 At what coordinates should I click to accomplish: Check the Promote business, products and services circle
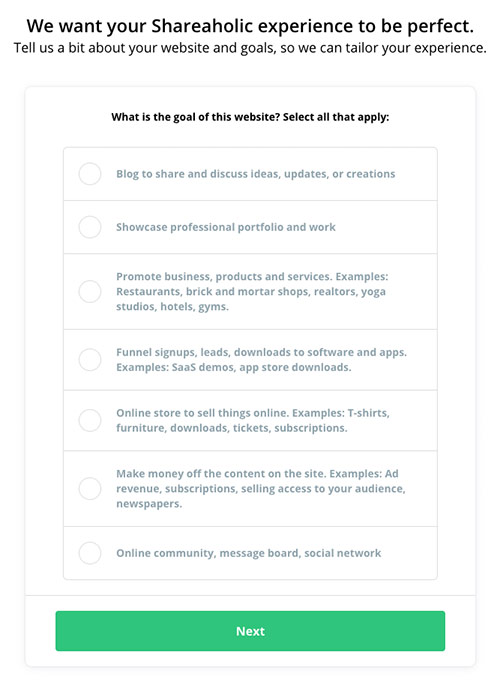pos(90,291)
